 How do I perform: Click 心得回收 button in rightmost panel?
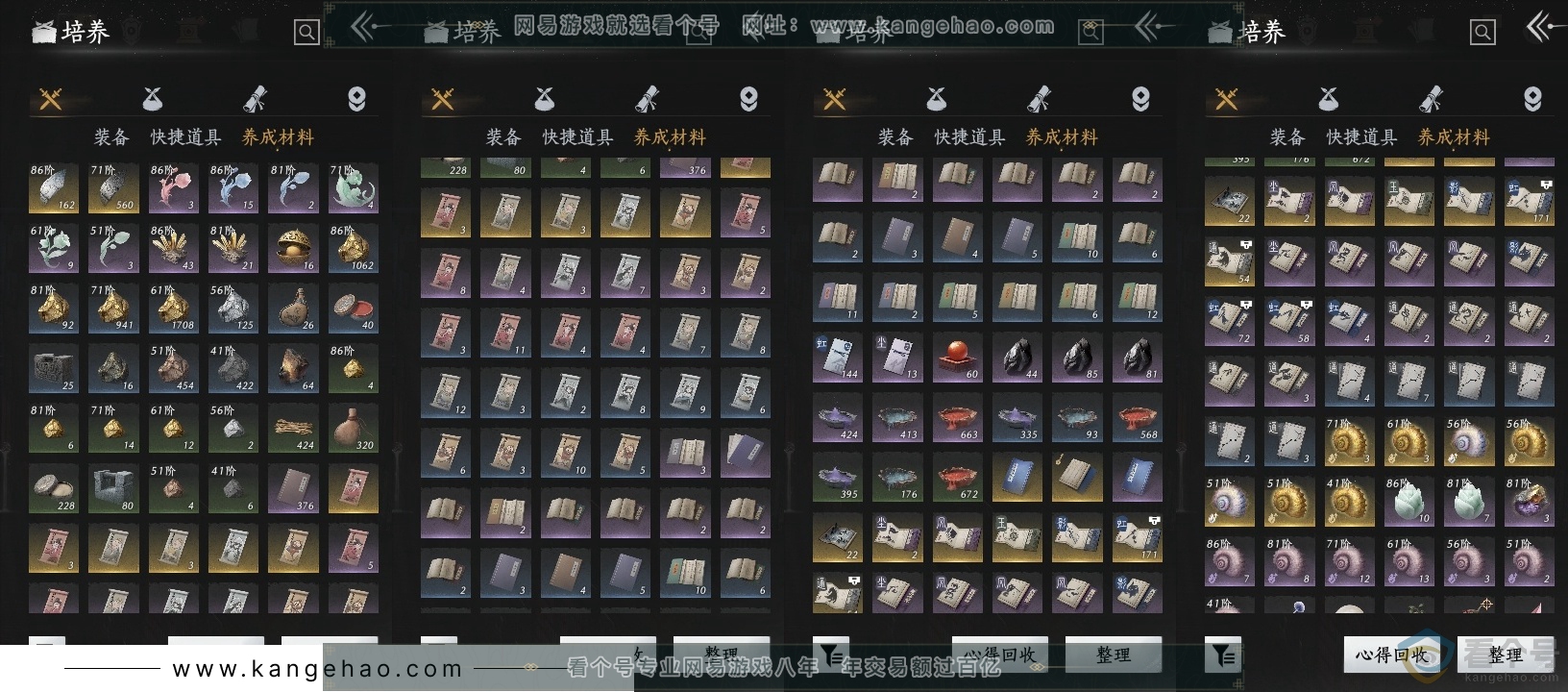(x=1391, y=655)
